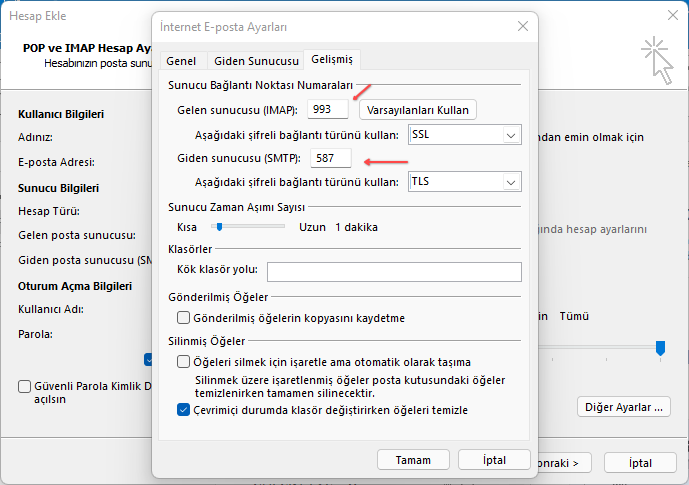
Task: Close the İnternet E-posta Ayarları dialog
Action: pos(522,27)
